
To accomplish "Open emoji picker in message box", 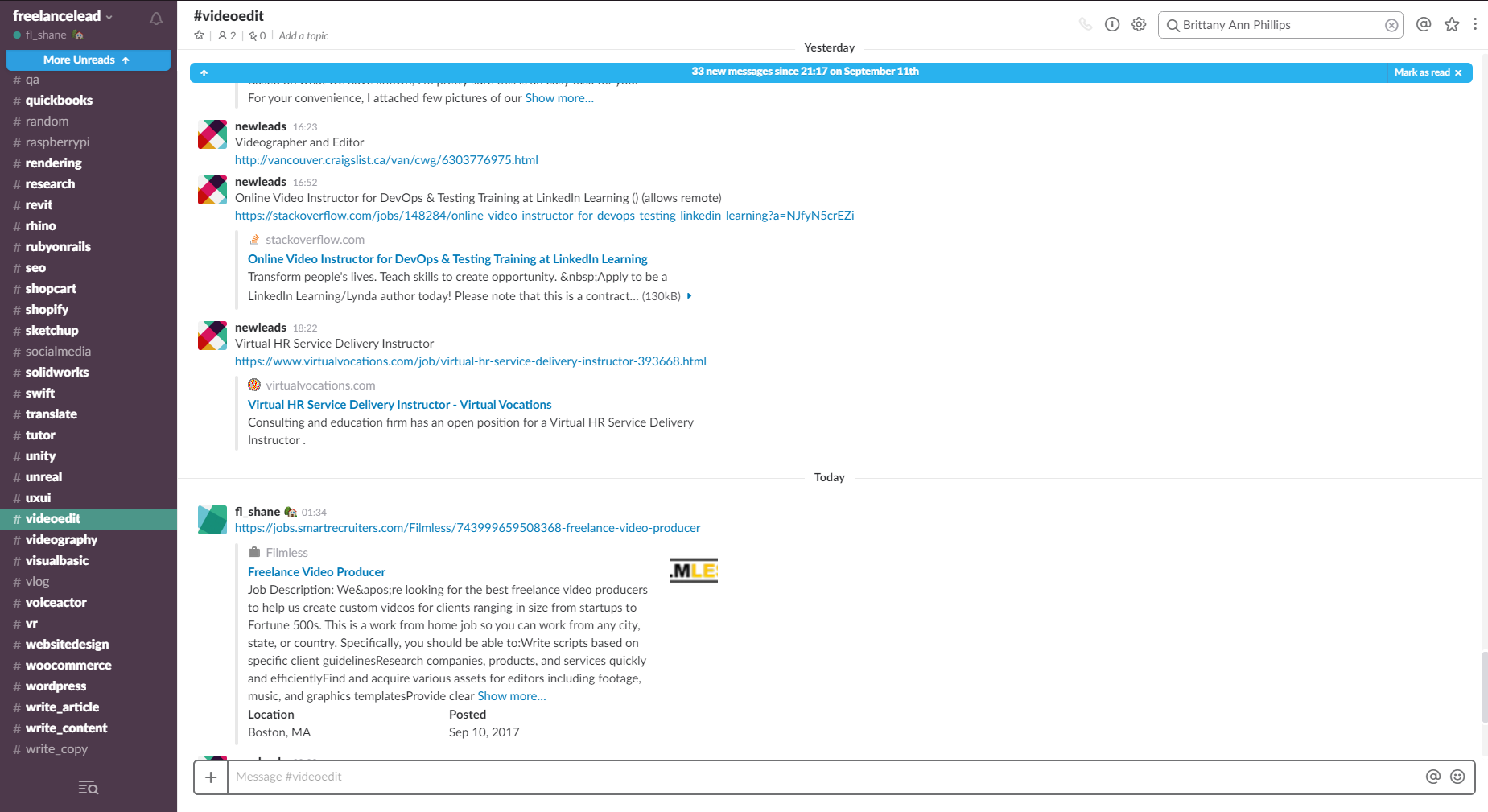I will pyautogui.click(x=1457, y=777).
